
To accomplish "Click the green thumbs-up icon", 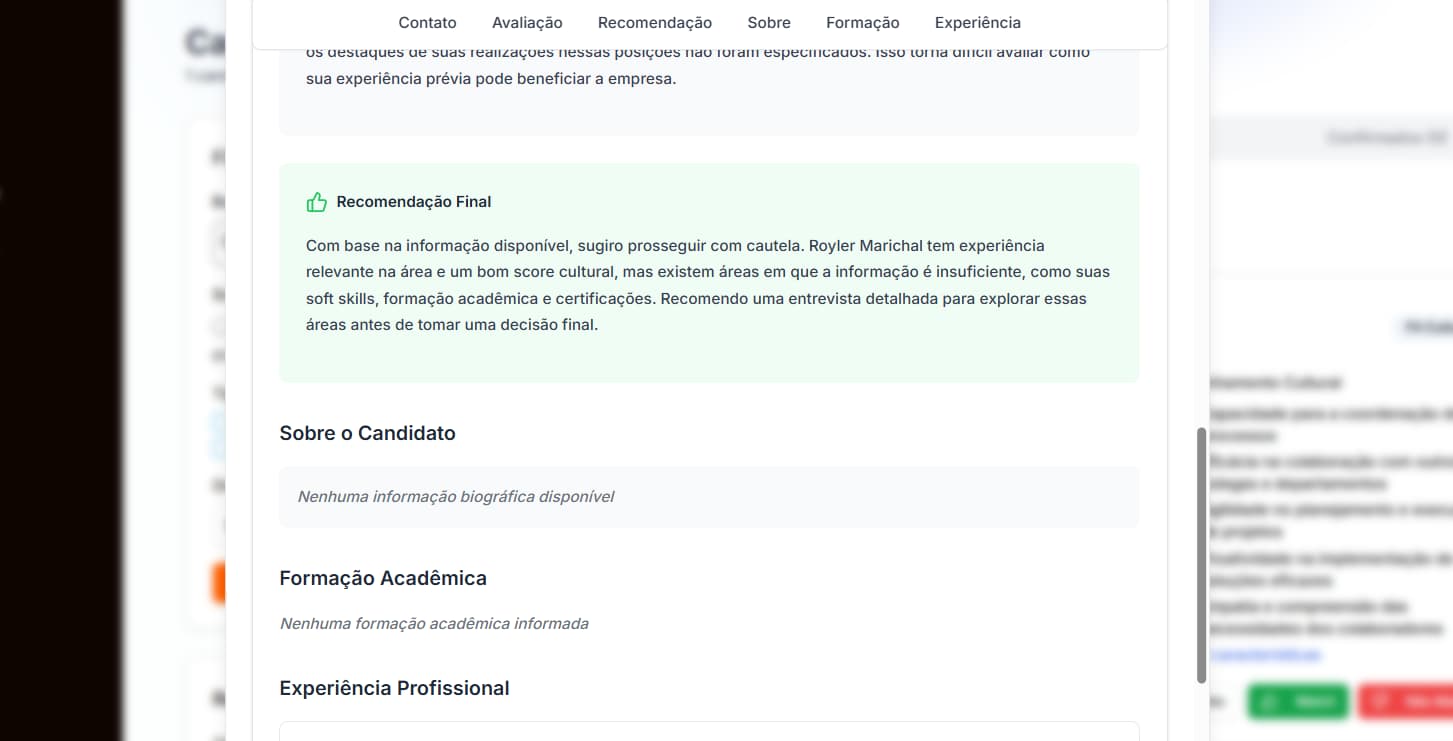I will pyautogui.click(x=317, y=202).
